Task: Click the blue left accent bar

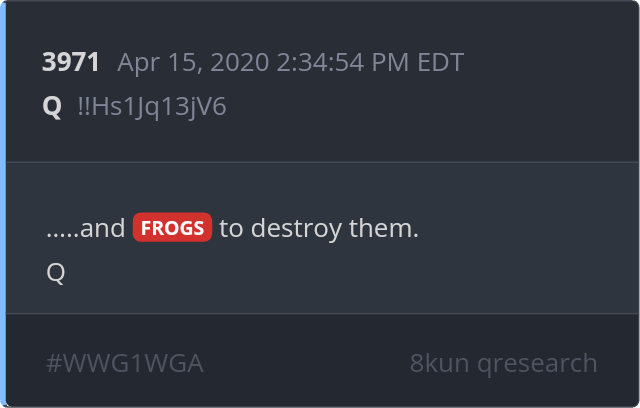Action: click(x=3, y=204)
